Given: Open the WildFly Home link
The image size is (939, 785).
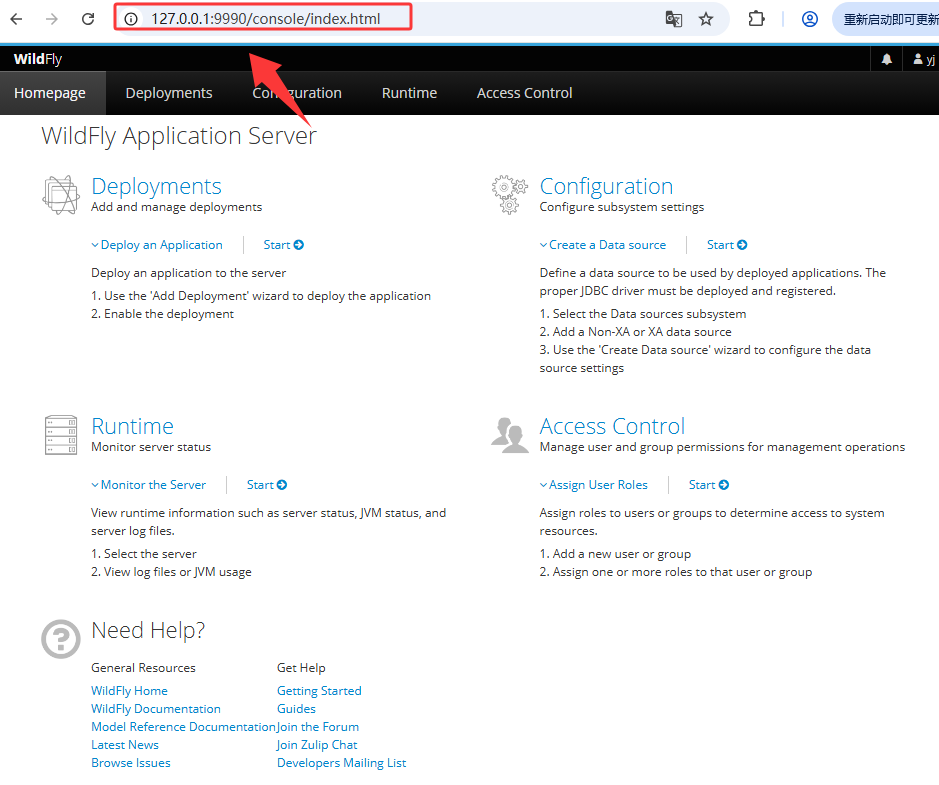Looking at the screenshot, I should pyautogui.click(x=129, y=691).
